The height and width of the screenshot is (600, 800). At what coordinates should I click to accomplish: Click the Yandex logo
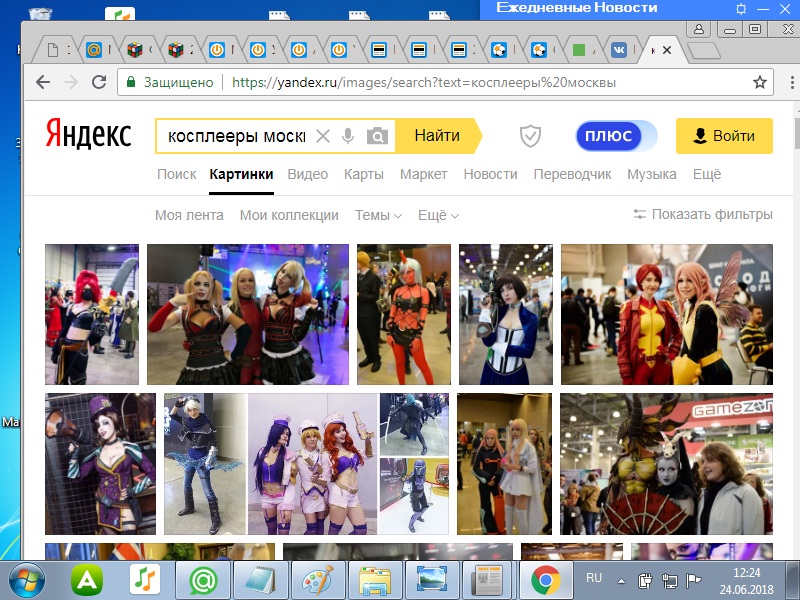point(88,134)
